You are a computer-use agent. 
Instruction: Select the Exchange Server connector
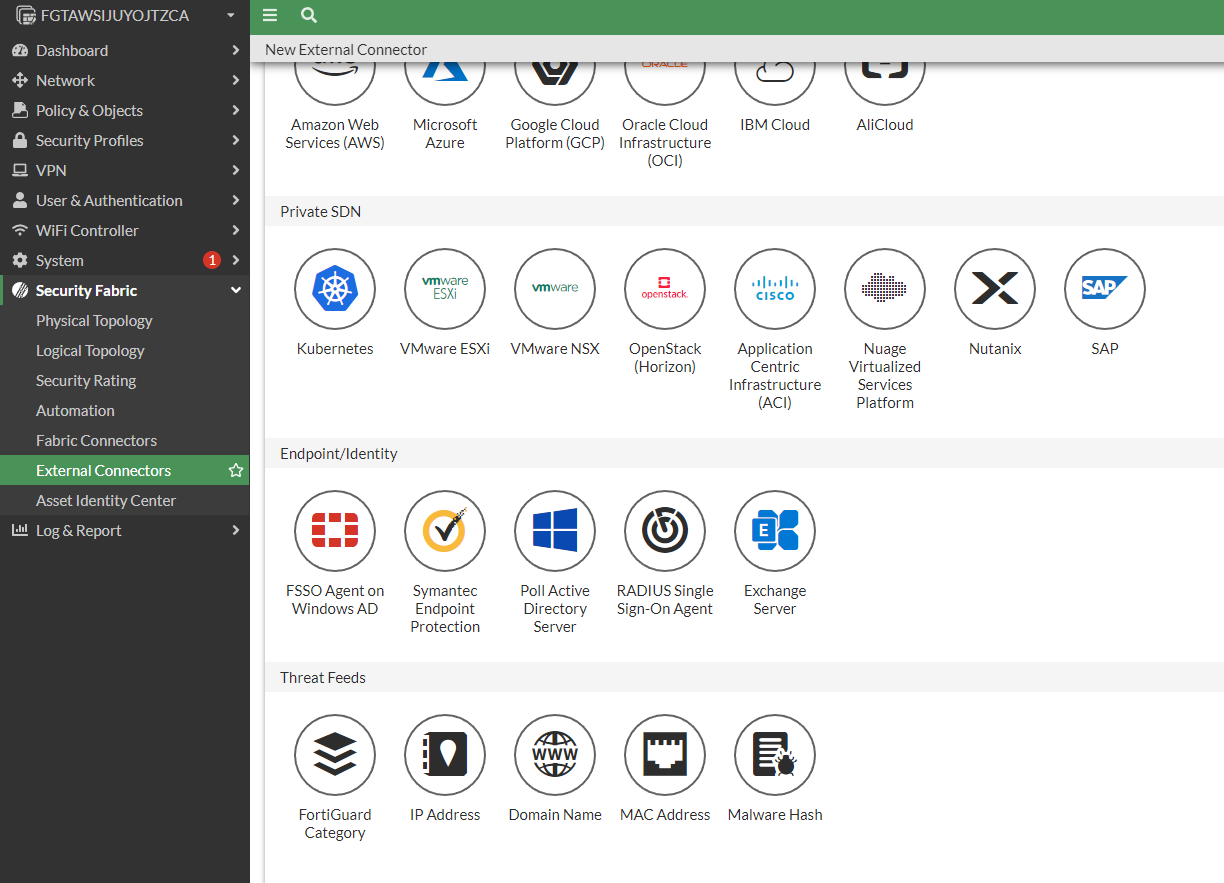tap(775, 531)
